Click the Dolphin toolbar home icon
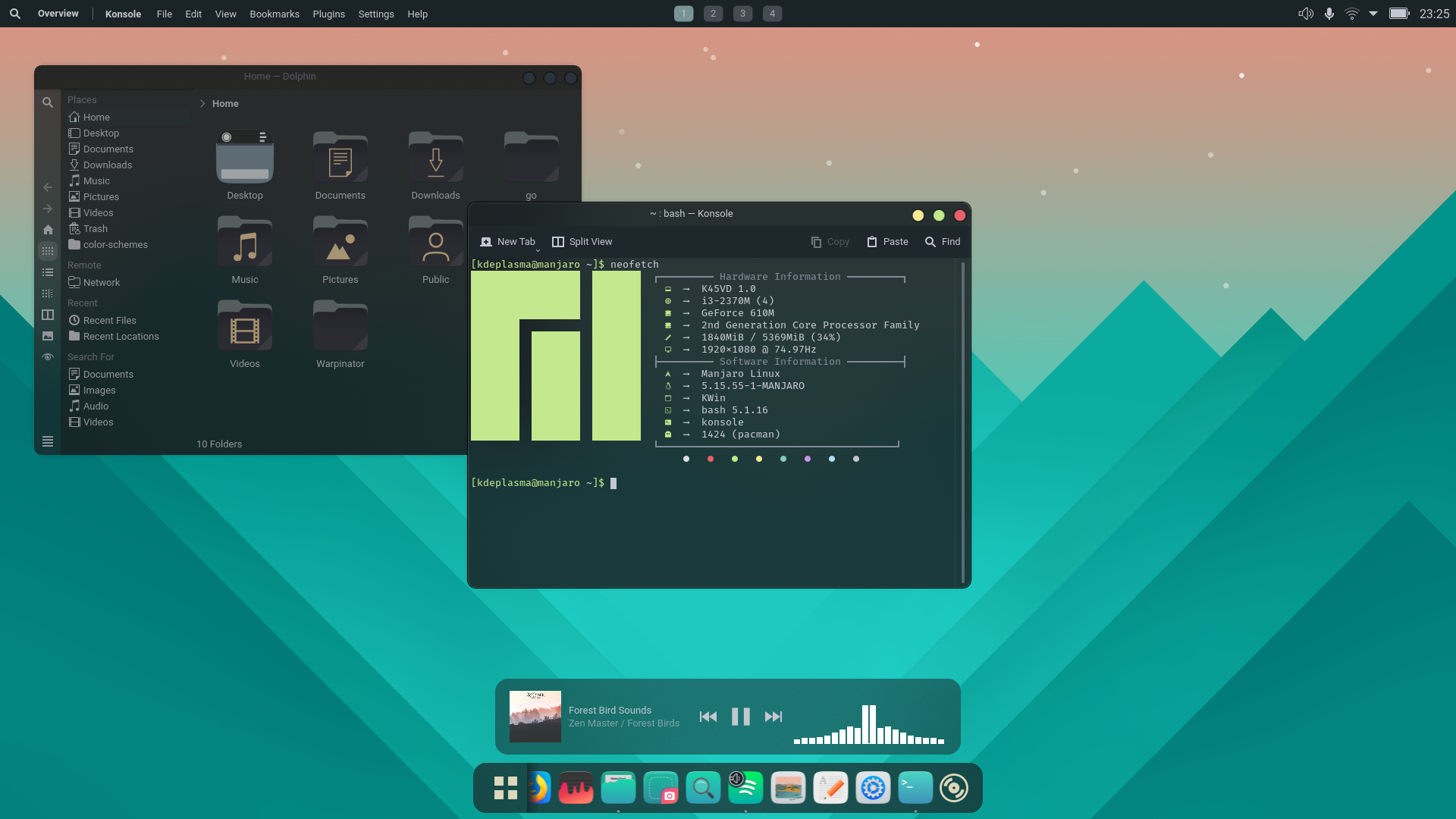1456x819 pixels. 48,230
